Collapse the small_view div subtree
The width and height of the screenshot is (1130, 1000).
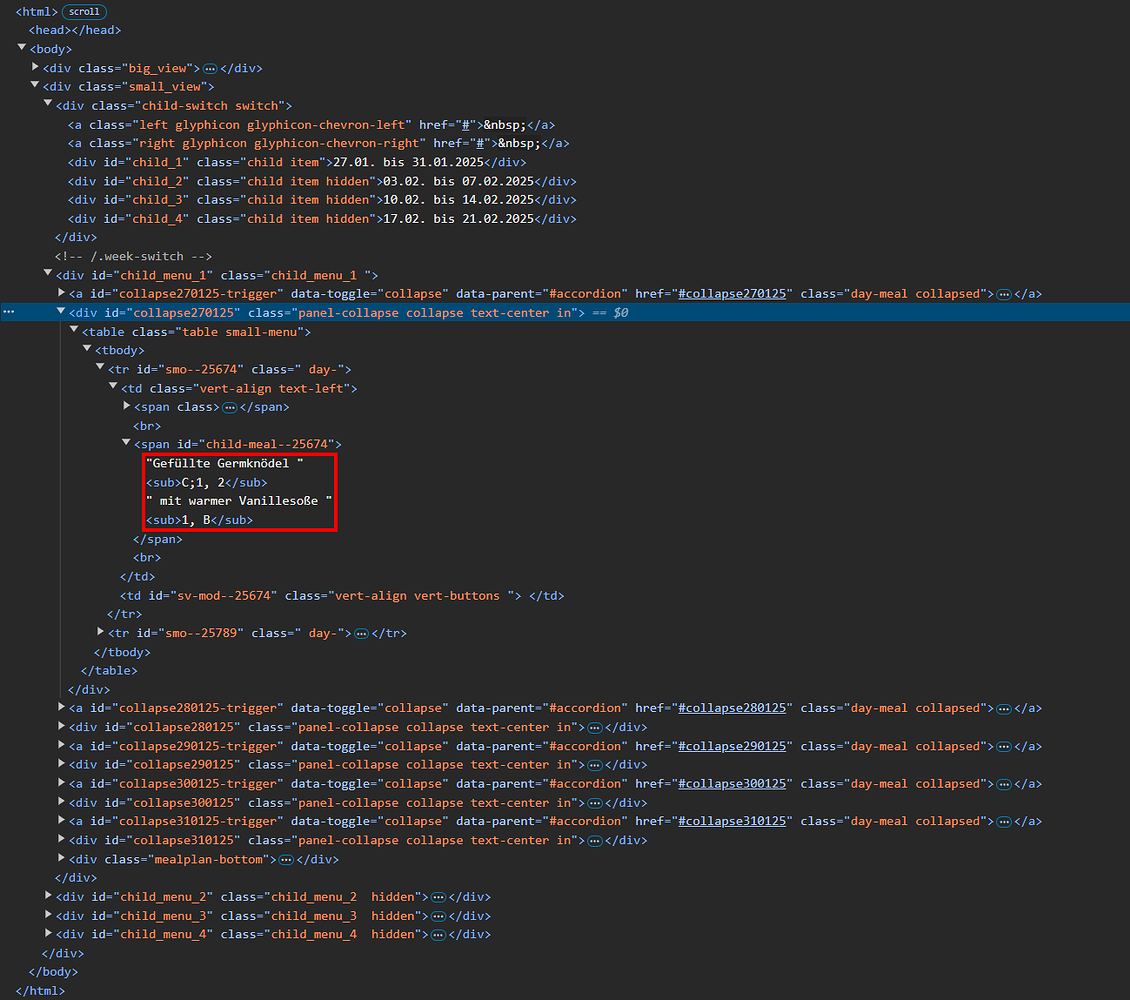[34, 86]
